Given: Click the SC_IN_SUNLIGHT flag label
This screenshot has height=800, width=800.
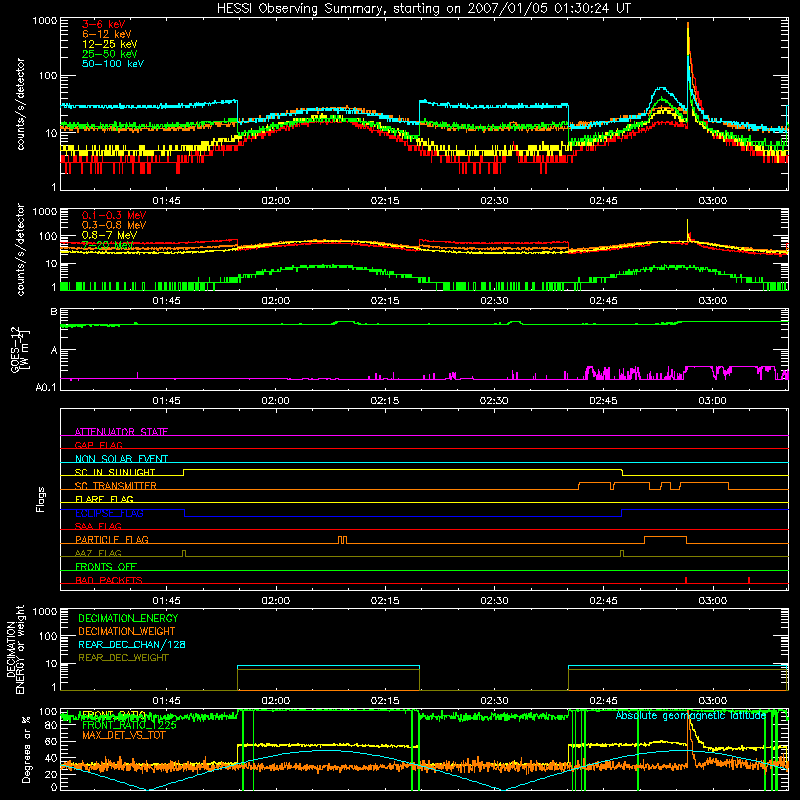Looking at the screenshot, I should pos(115,472).
